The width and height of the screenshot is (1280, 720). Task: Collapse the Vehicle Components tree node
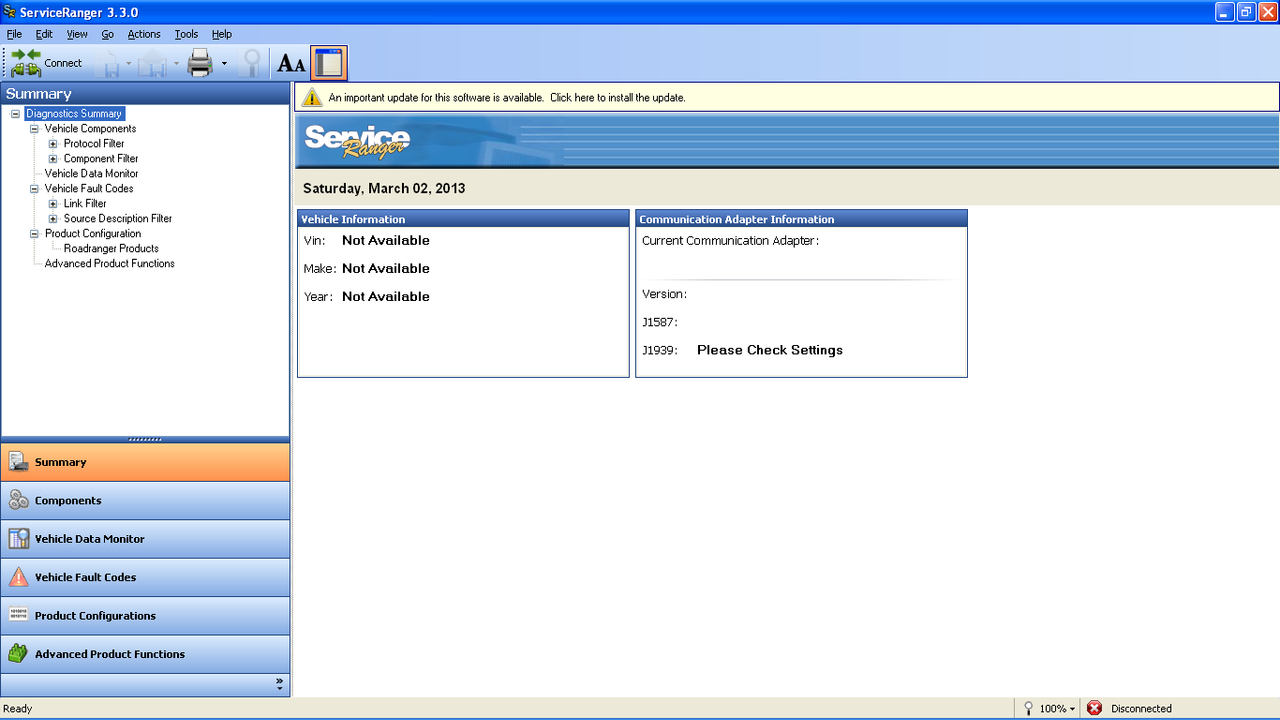point(34,129)
